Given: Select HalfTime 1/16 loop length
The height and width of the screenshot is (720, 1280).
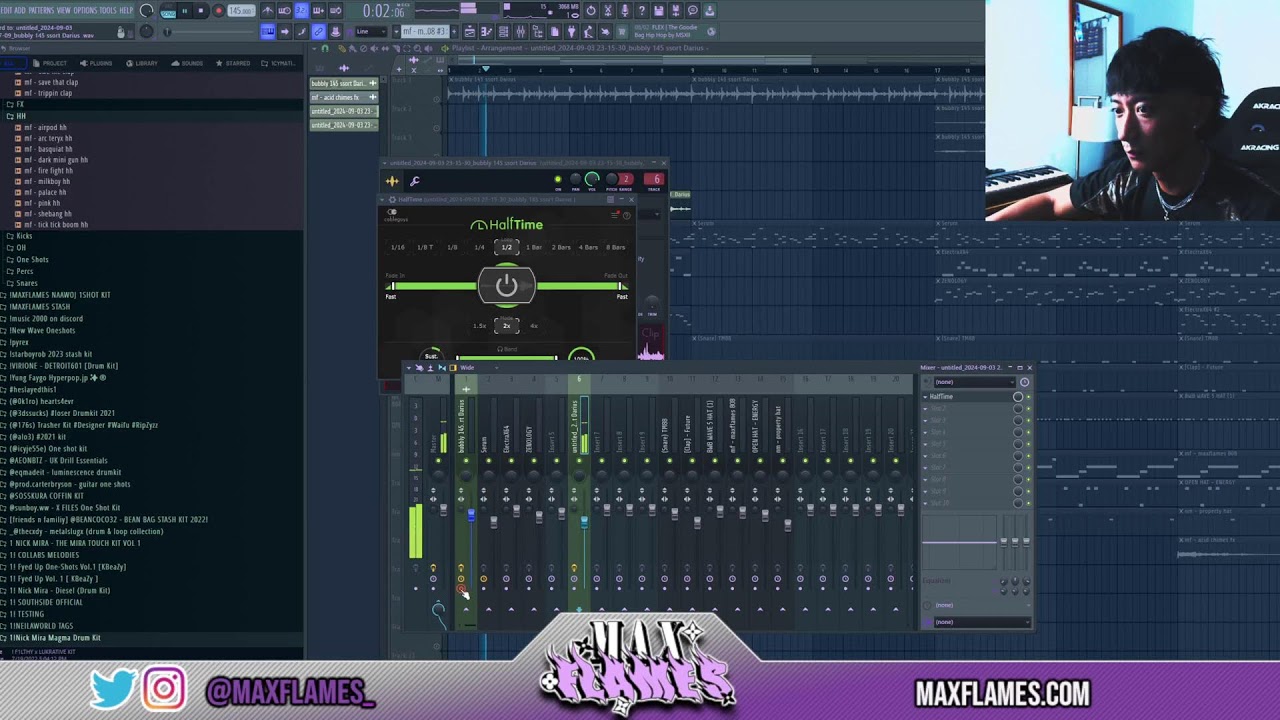Looking at the screenshot, I should click(x=397, y=247).
